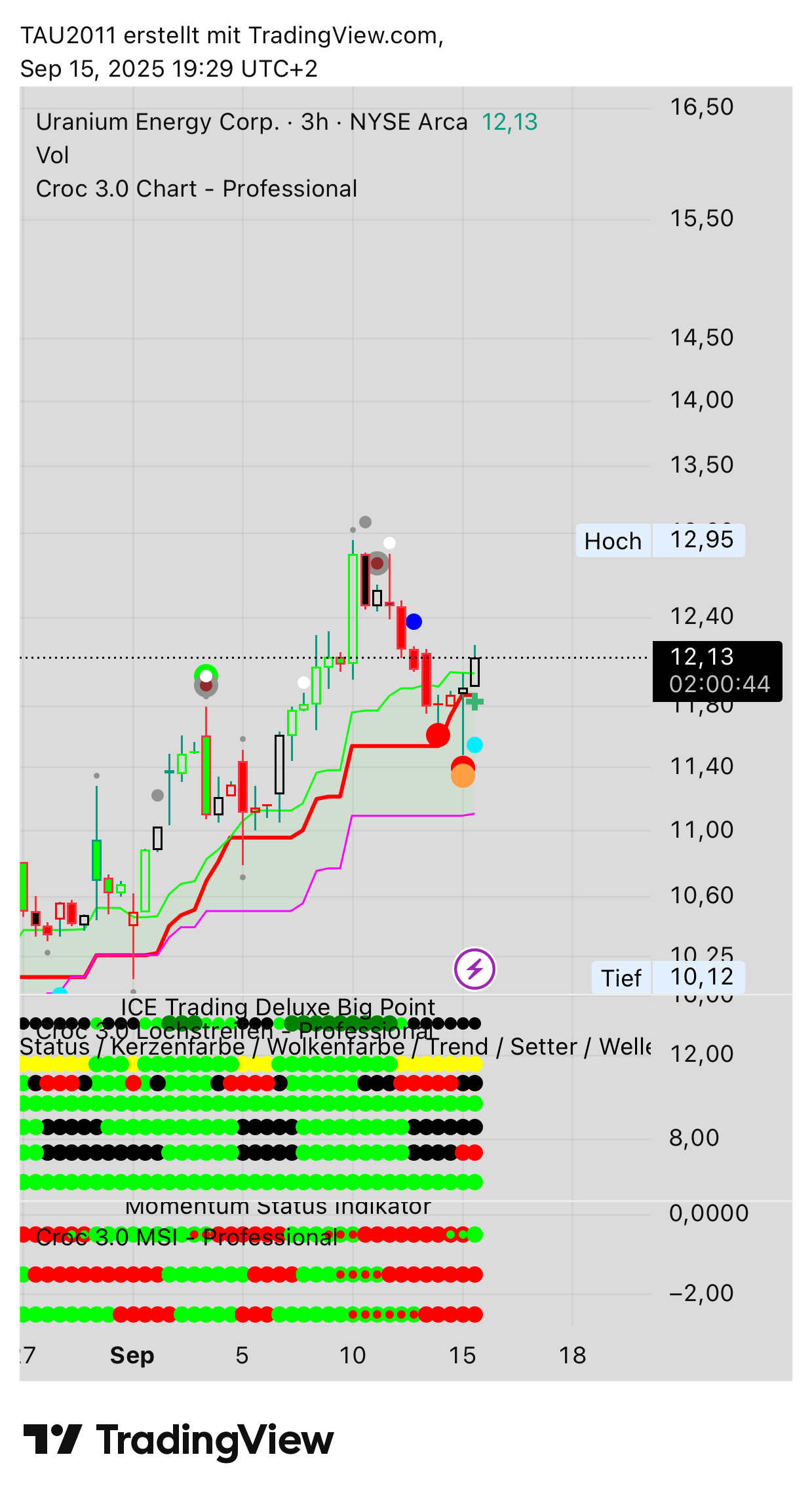This screenshot has width=812, height=1499.
Task: Click the large red dot on thick red line
Action: (438, 735)
